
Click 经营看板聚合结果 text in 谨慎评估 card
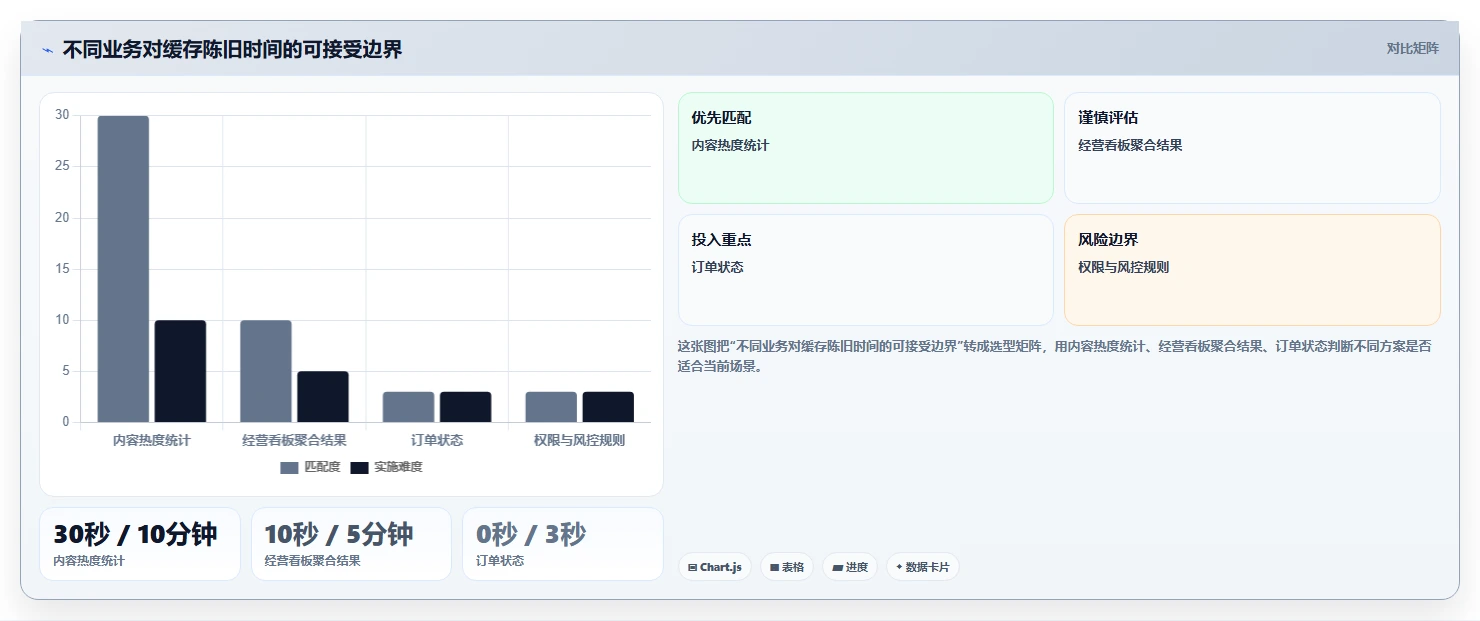tap(1130, 145)
